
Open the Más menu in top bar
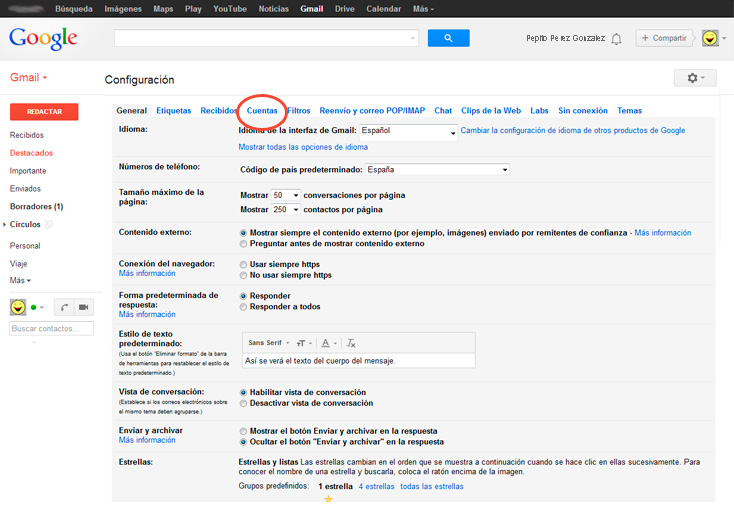click(423, 9)
